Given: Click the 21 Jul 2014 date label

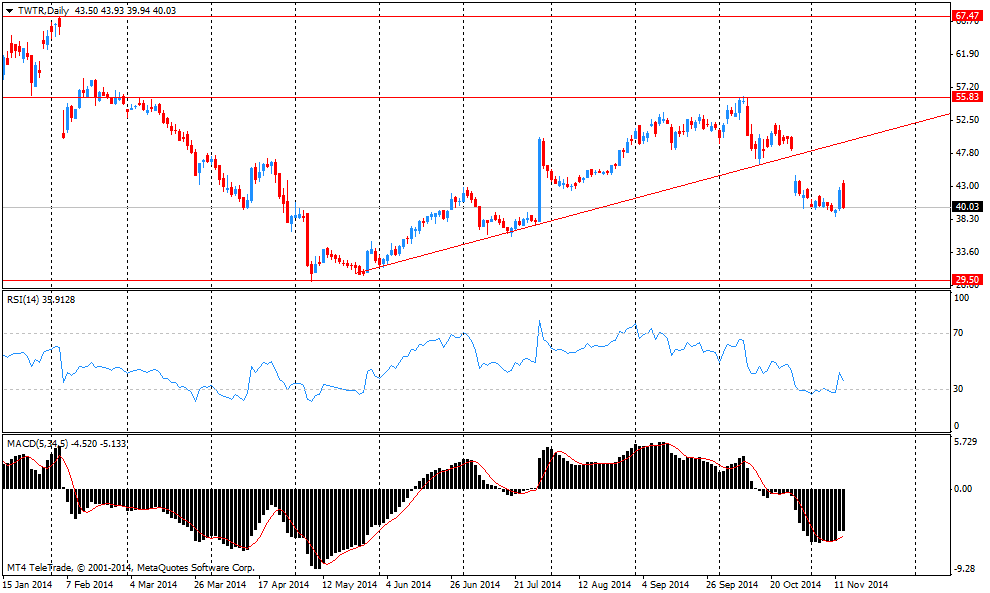Looking at the screenshot, I should [x=537, y=585].
